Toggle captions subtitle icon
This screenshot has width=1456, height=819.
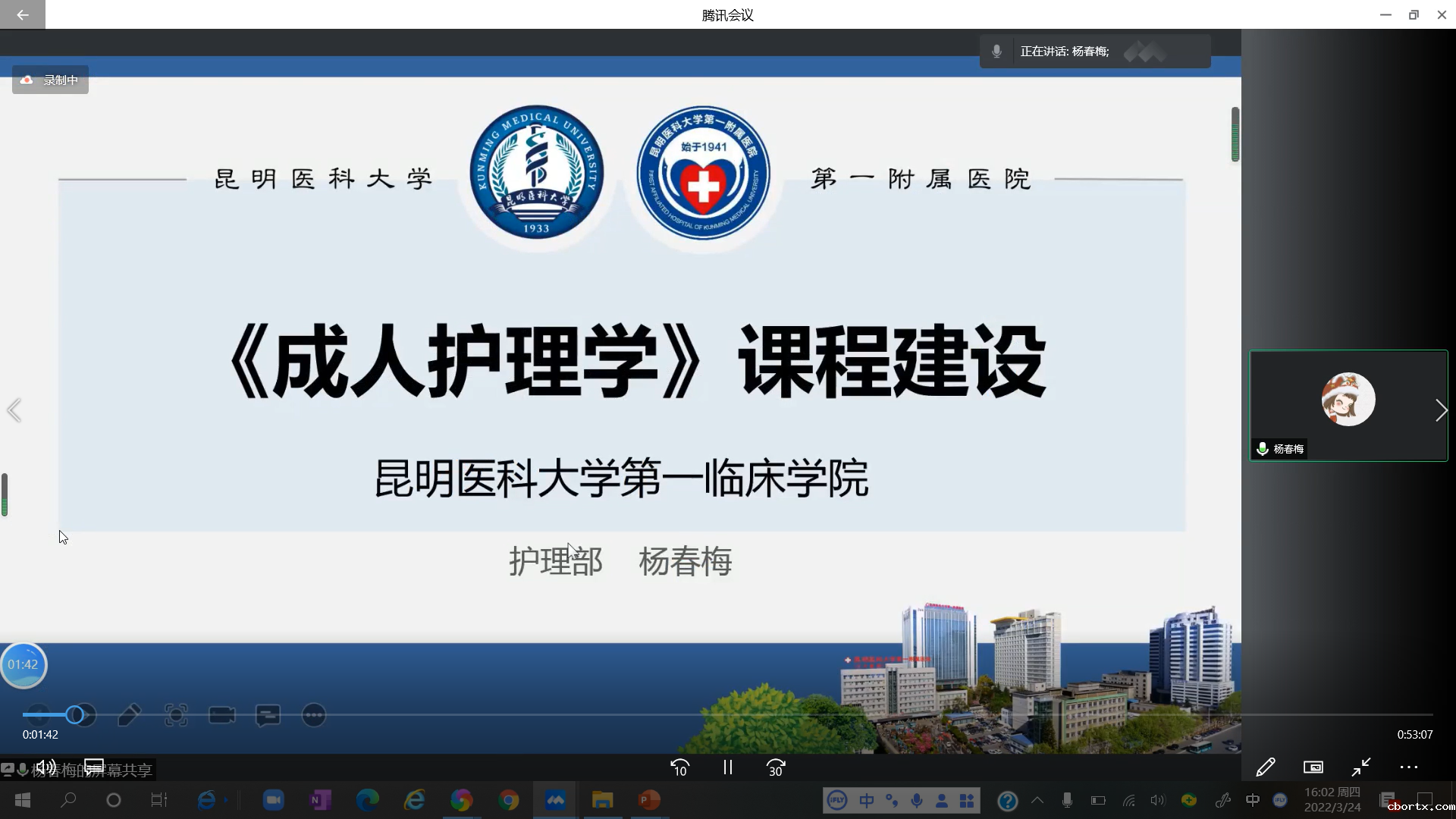pyautogui.click(x=94, y=767)
